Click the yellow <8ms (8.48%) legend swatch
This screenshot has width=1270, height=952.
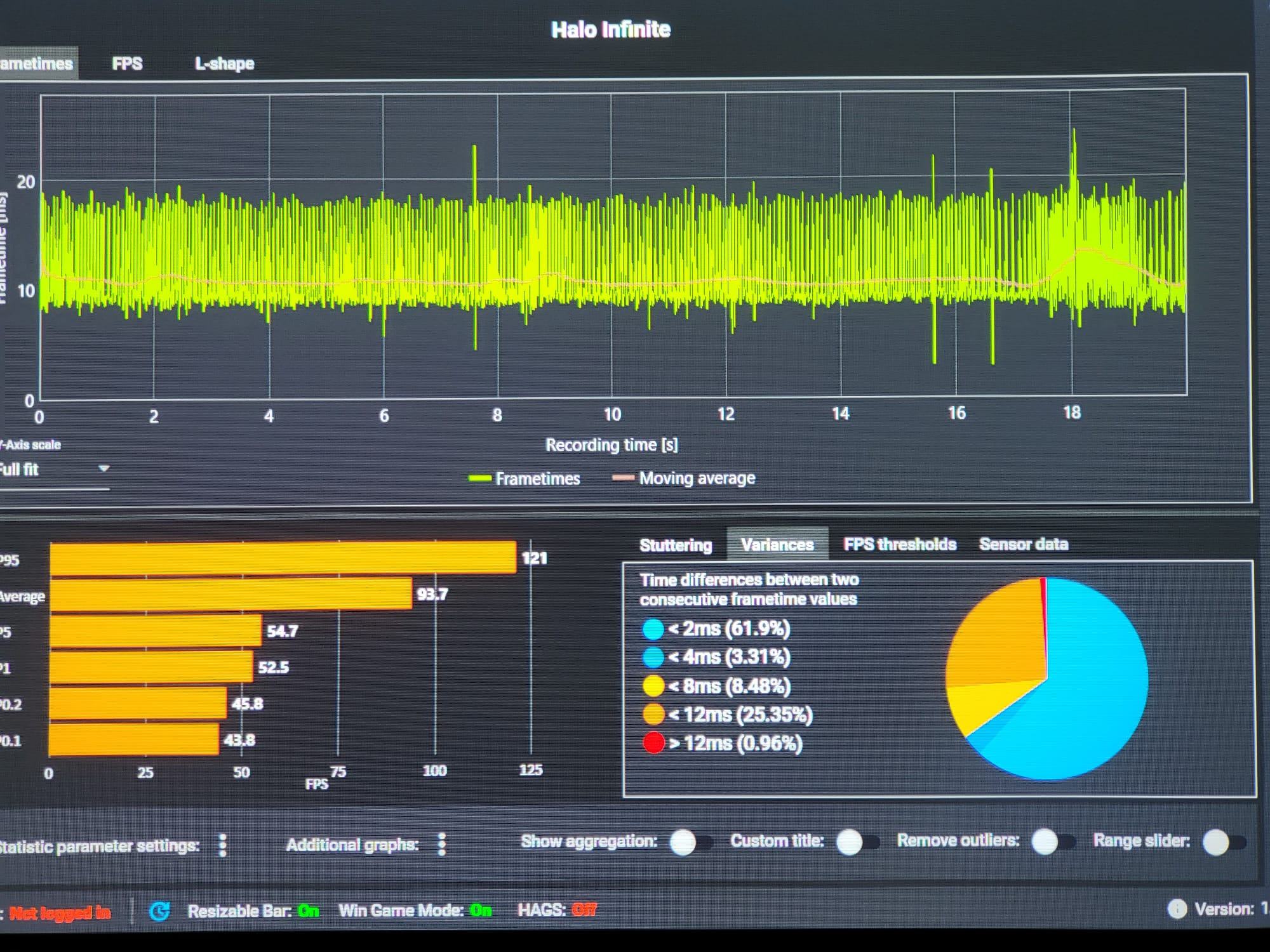pos(653,686)
